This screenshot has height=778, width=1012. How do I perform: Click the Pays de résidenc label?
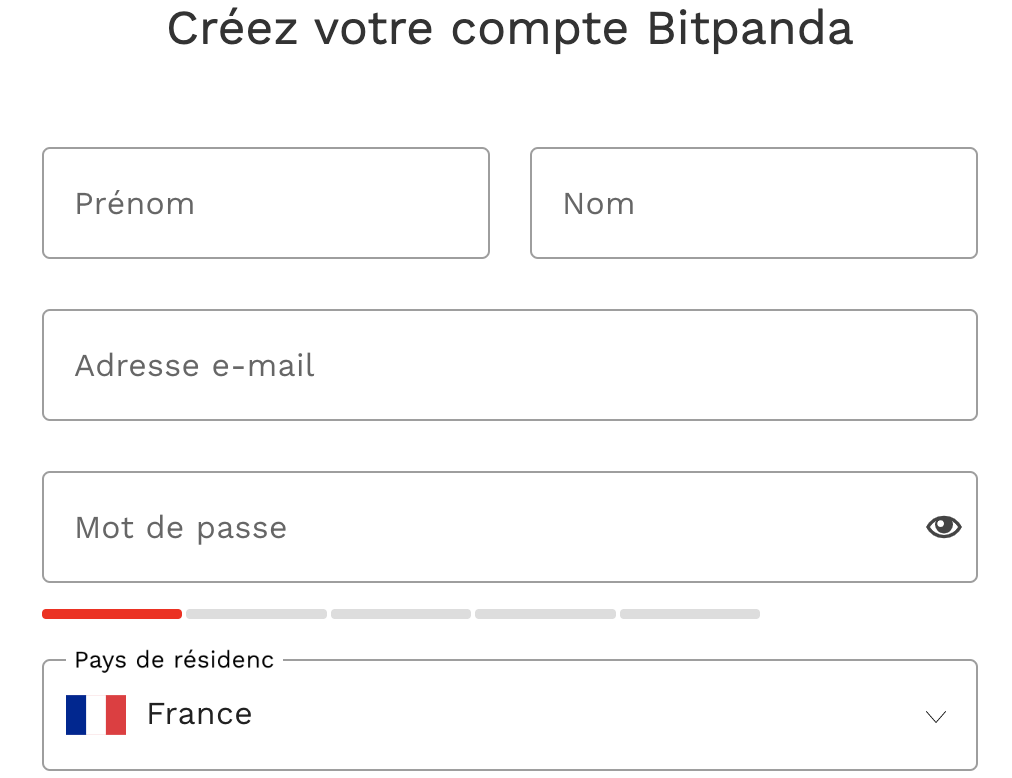point(172,660)
